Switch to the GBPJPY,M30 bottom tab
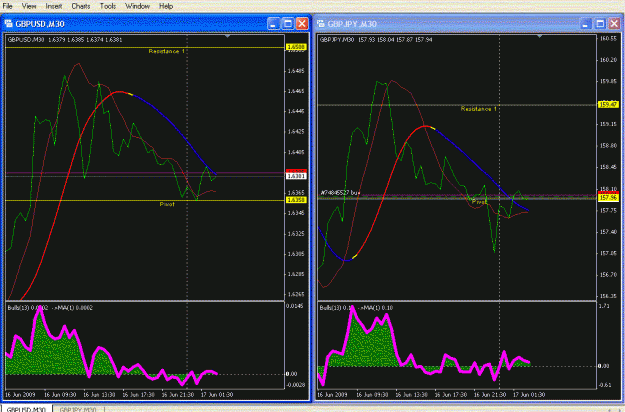Image resolution: width=625 pixels, height=412 pixels. (x=78, y=409)
